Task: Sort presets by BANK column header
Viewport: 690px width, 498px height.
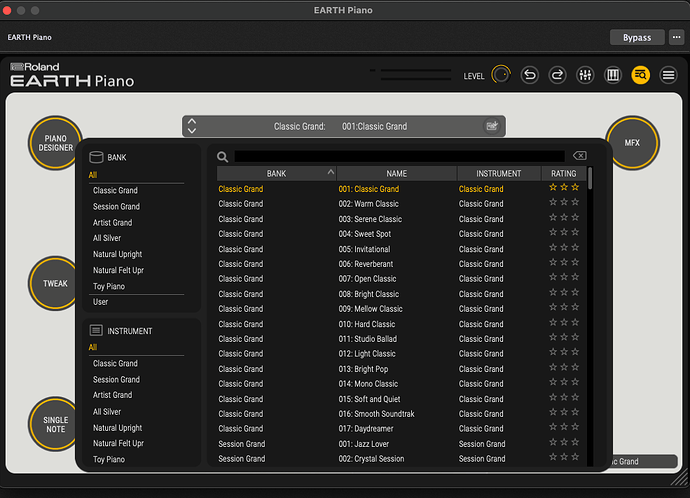Action: pos(276,173)
